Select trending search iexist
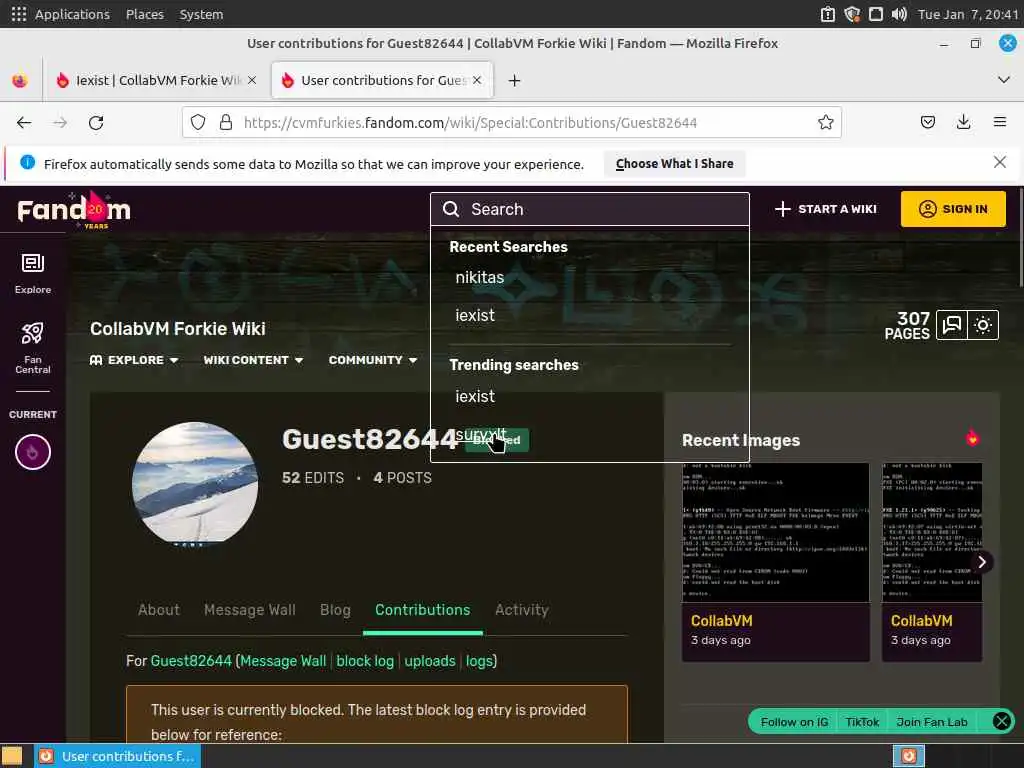Screen dimensions: 1024x768 click(x=475, y=396)
